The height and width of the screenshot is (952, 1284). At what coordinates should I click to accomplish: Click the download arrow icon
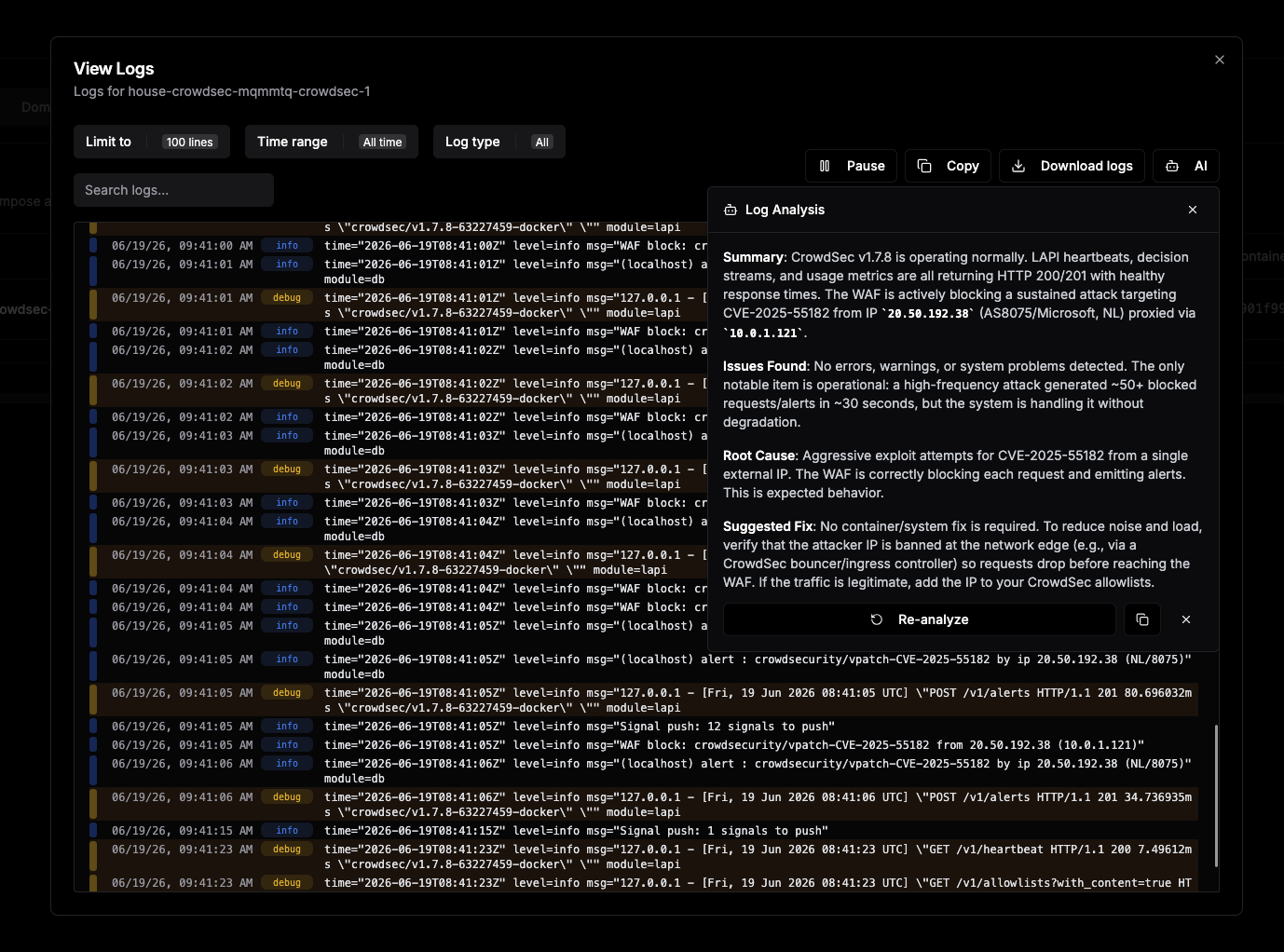tap(1018, 166)
